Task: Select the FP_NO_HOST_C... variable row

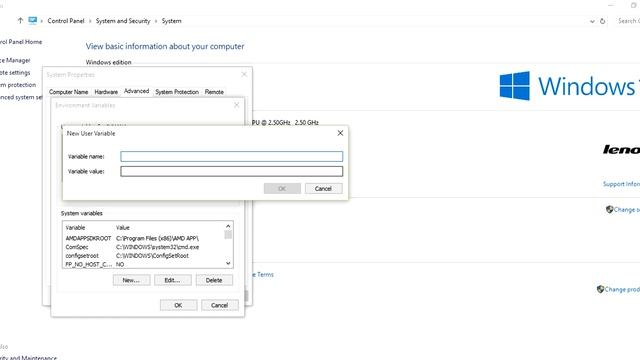Action: pos(144,264)
